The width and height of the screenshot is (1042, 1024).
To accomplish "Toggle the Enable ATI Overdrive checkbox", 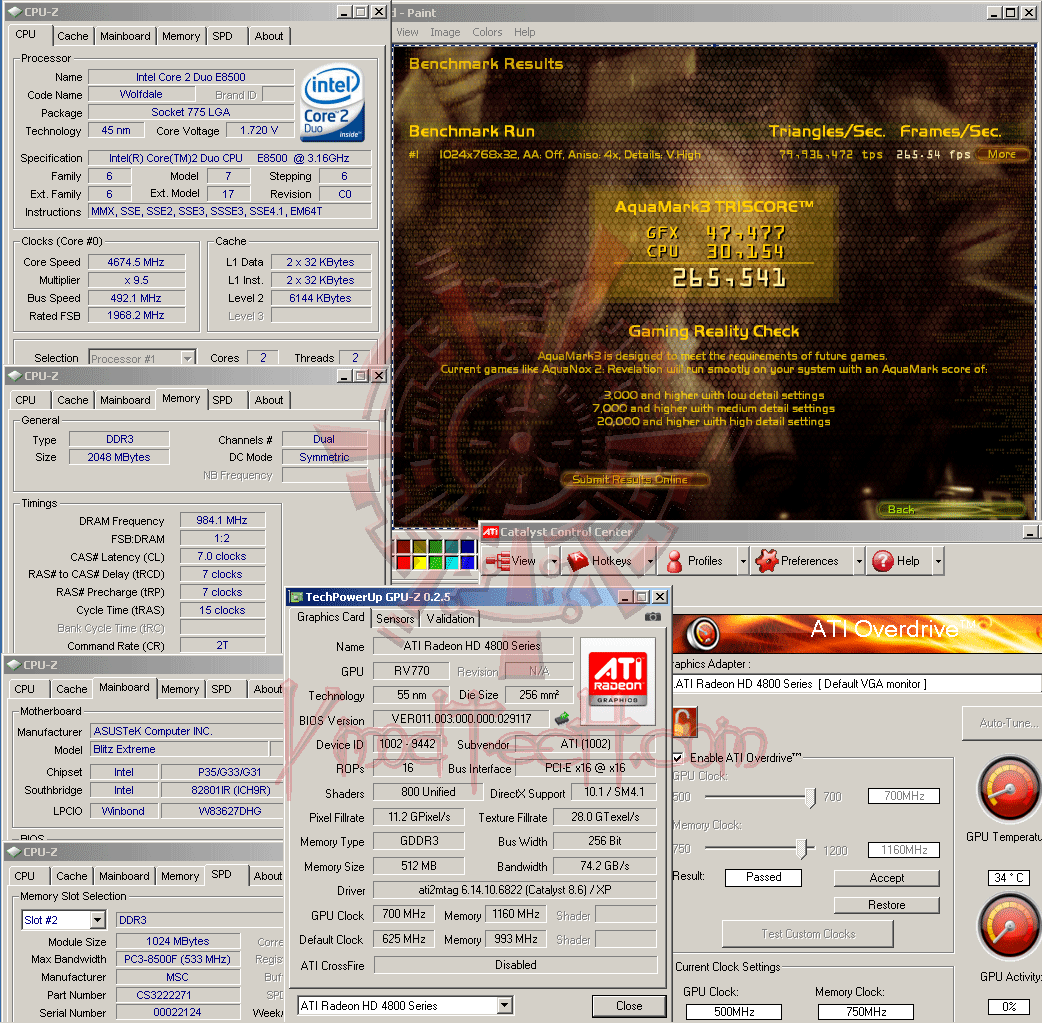I will point(677,758).
